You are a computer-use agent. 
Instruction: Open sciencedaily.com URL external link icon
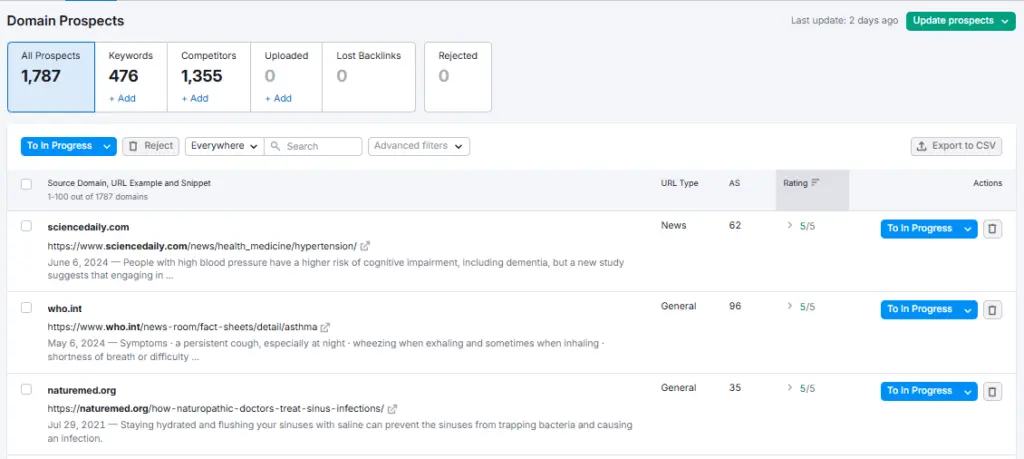coord(365,246)
